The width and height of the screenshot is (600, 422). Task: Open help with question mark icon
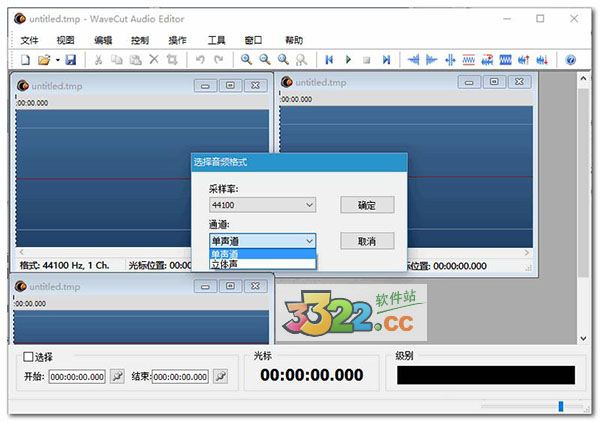pyautogui.click(x=571, y=60)
